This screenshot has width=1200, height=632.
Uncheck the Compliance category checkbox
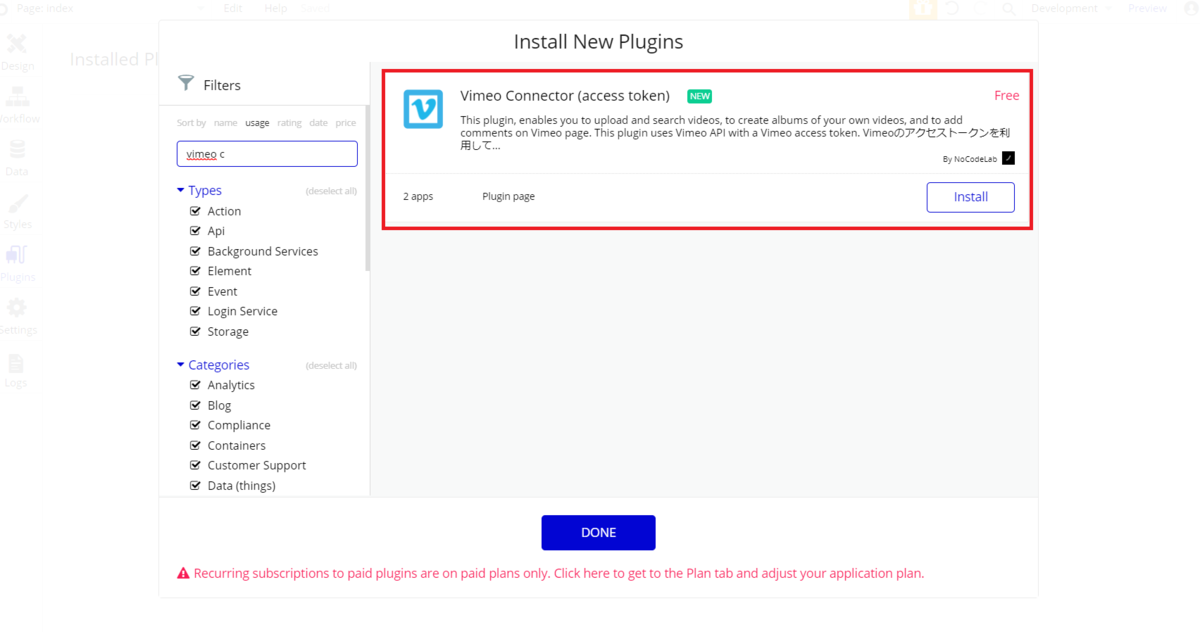(x=196, y=425)
